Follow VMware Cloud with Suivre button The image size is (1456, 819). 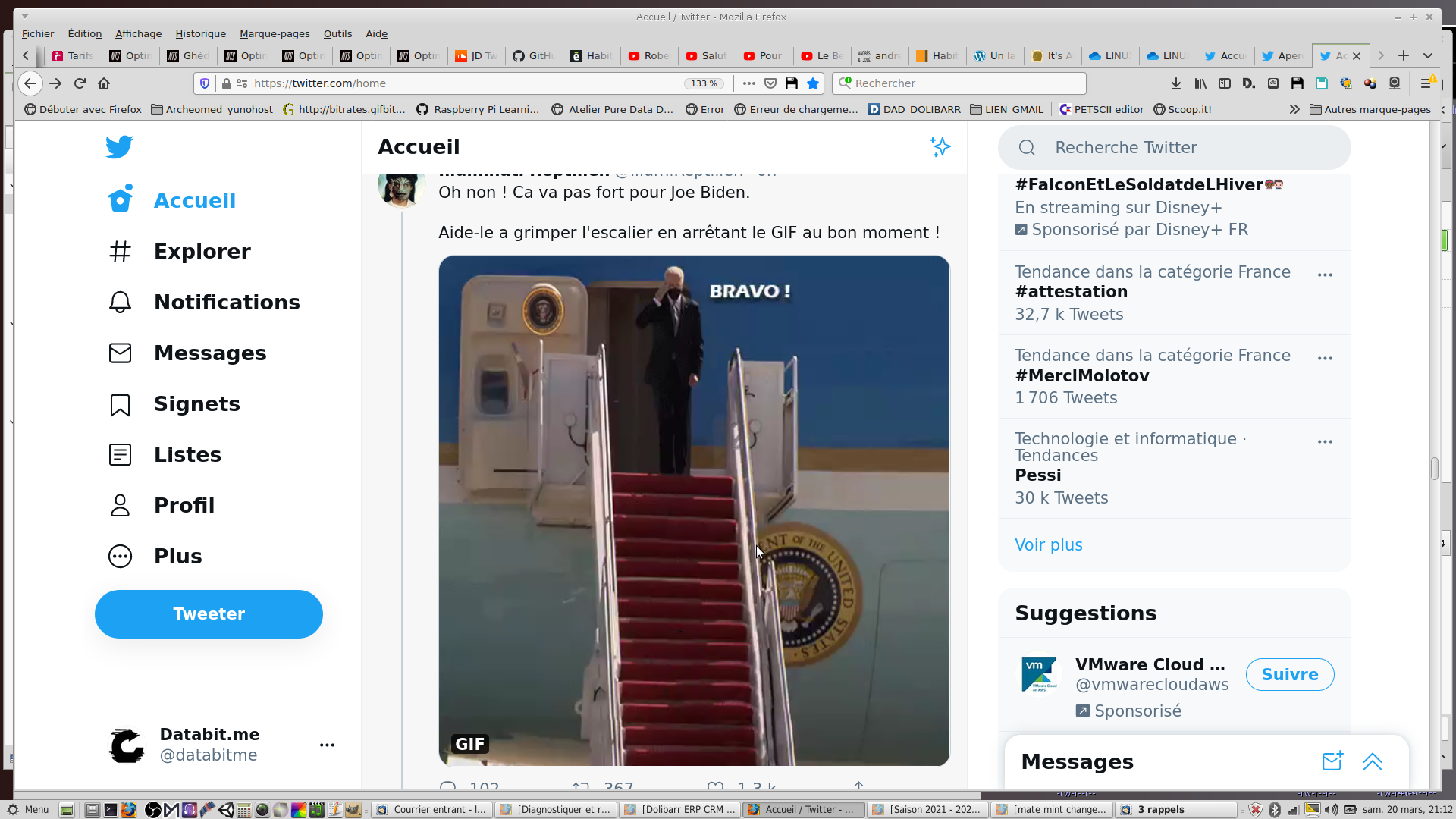point(1289,674)
